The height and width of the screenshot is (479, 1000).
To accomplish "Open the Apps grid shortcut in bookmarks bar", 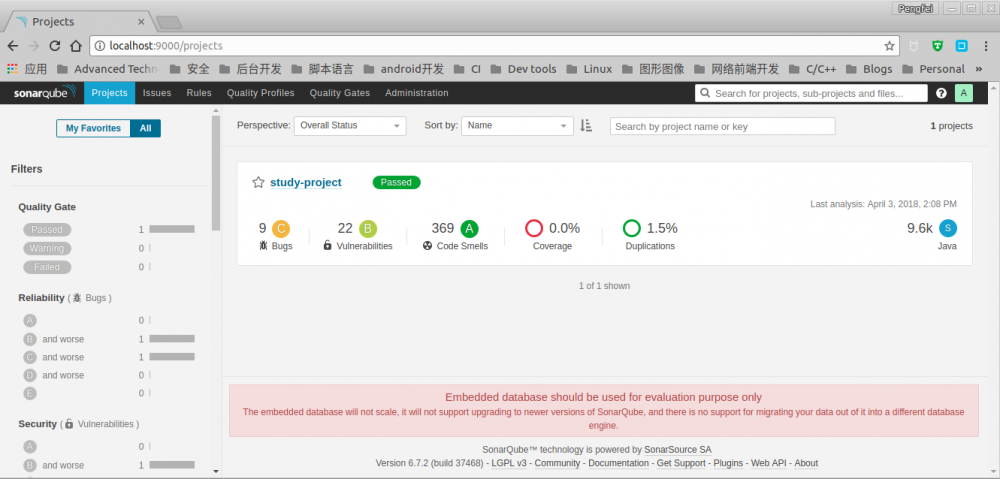I will point(28,69).
